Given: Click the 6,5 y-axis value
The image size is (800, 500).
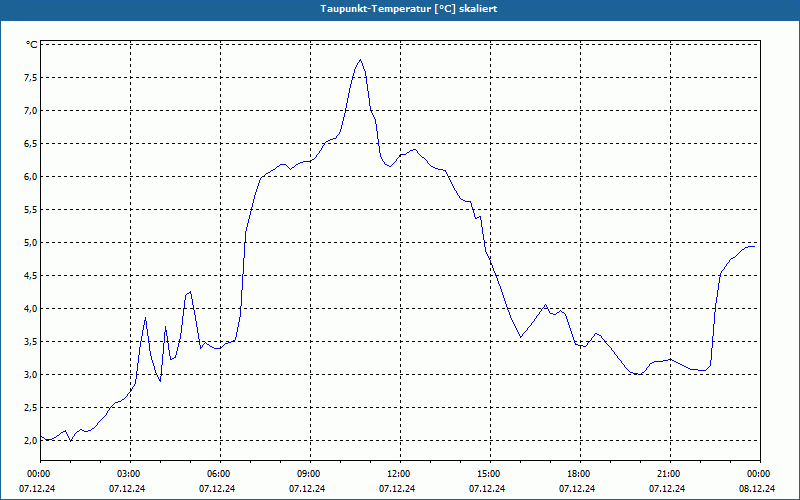Looking at the screenshot, I should [x=30, y=144].
